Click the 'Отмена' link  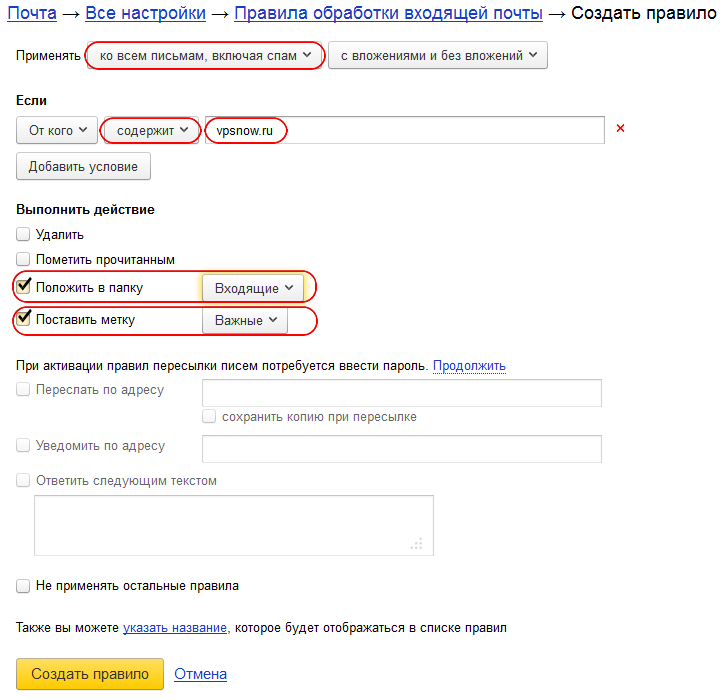pos(200,674)
